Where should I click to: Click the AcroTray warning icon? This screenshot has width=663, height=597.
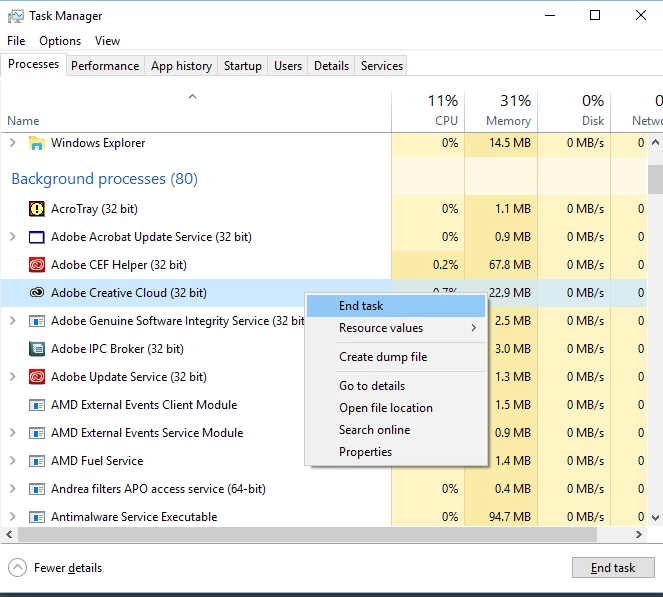pyautogui.click(x=37, y=209)
